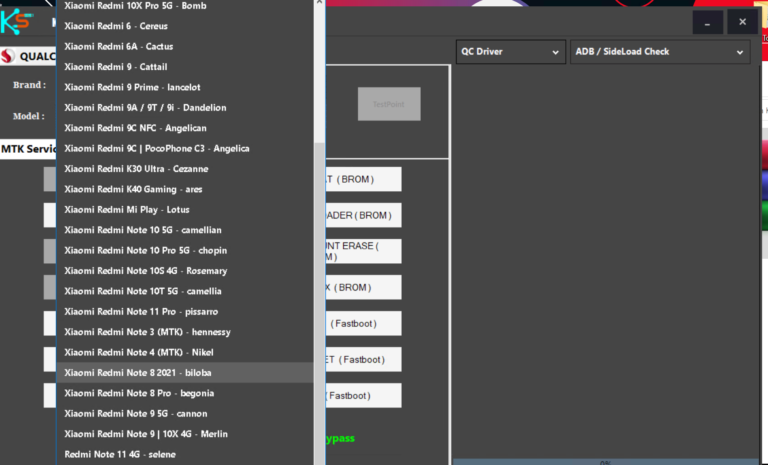Choose Redmi Note 8 Pro - begonia

tap(185, 393)
